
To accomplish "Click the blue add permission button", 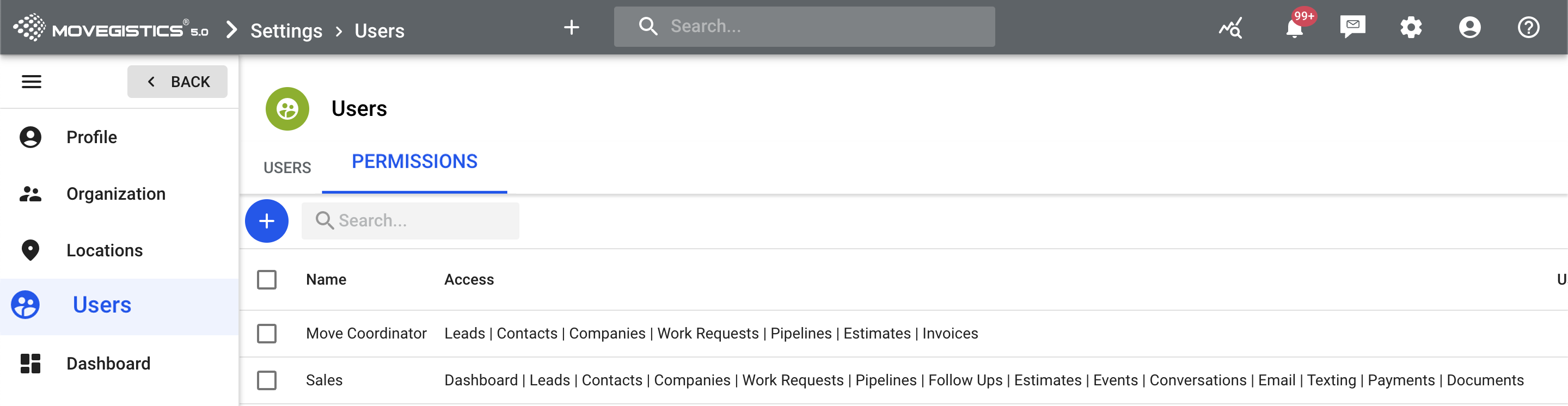I will click(267, 221).
